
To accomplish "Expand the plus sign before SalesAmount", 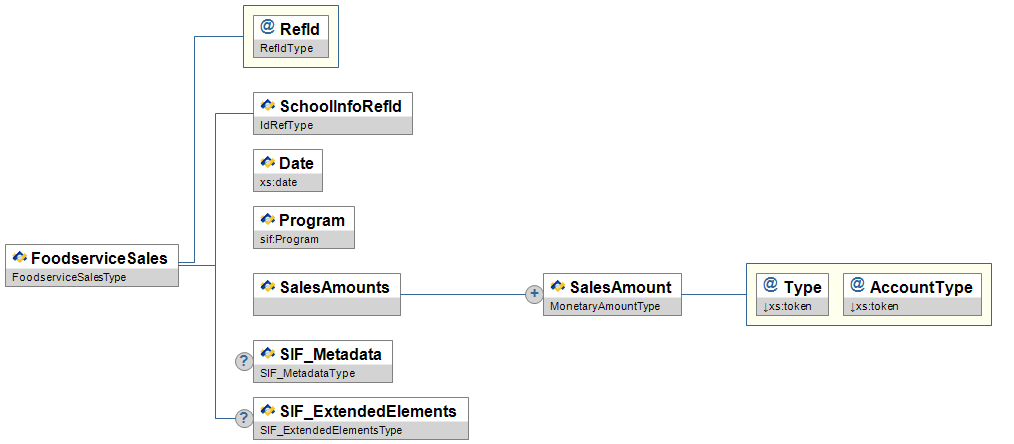I will click(534, 295).
